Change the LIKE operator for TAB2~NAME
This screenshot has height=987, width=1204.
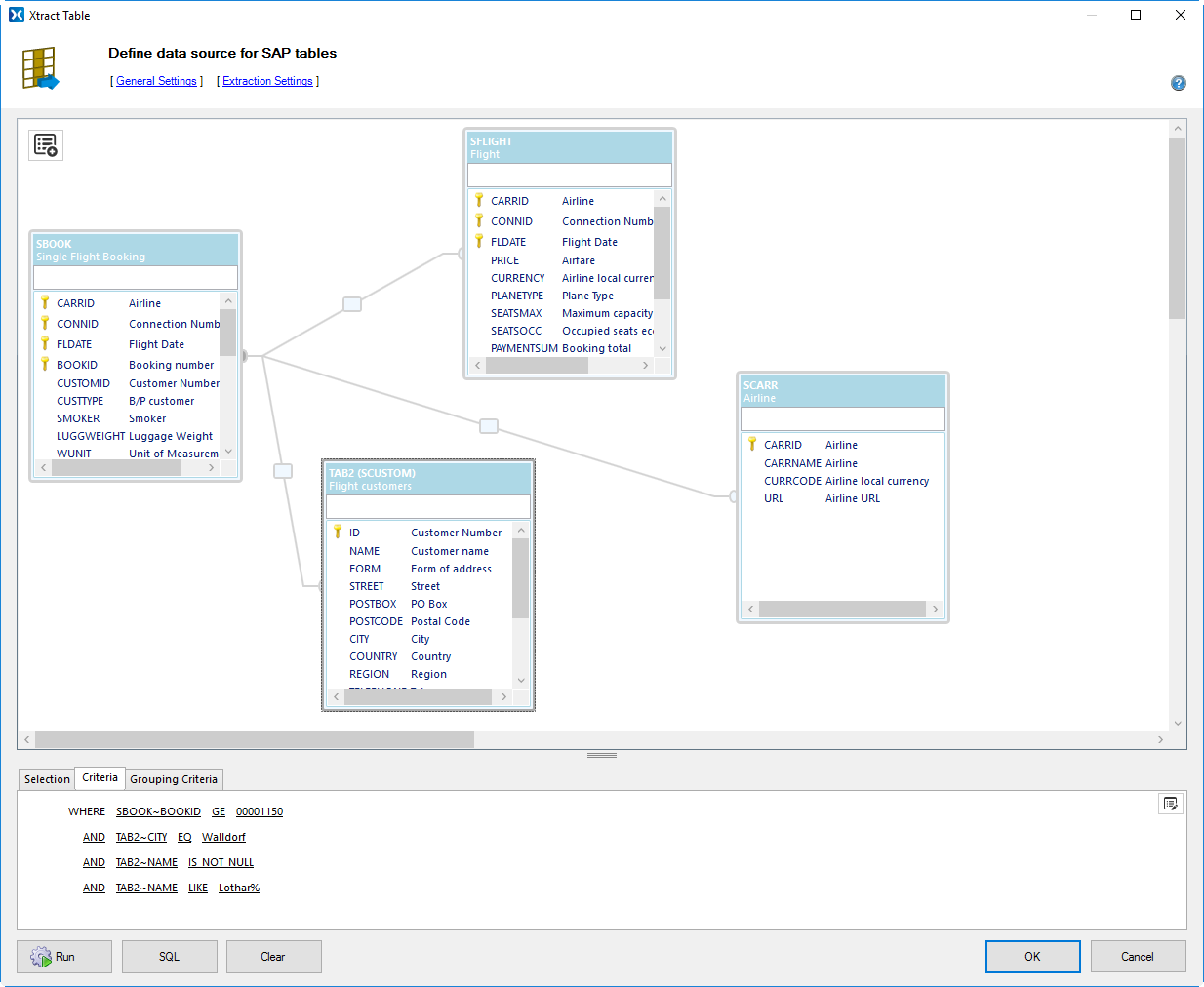click(x=198, y=888)
